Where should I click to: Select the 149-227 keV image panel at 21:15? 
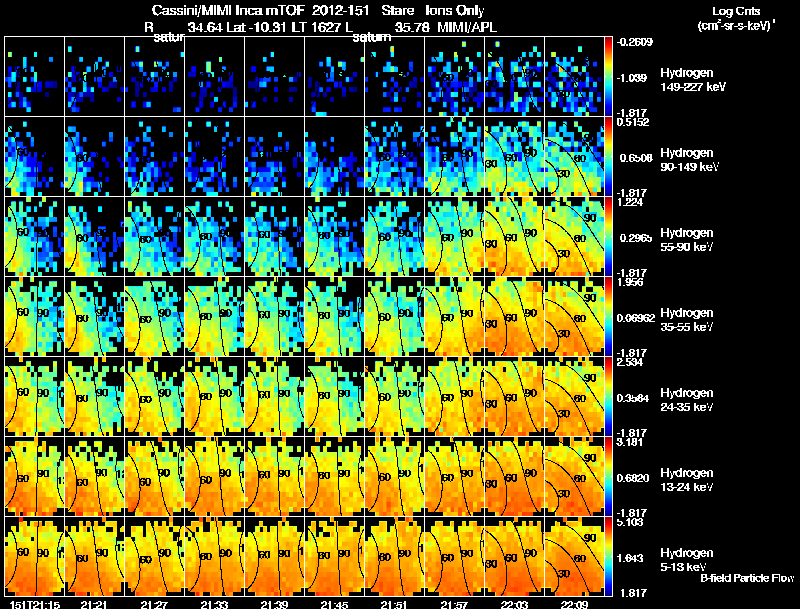tap(35, 77)
